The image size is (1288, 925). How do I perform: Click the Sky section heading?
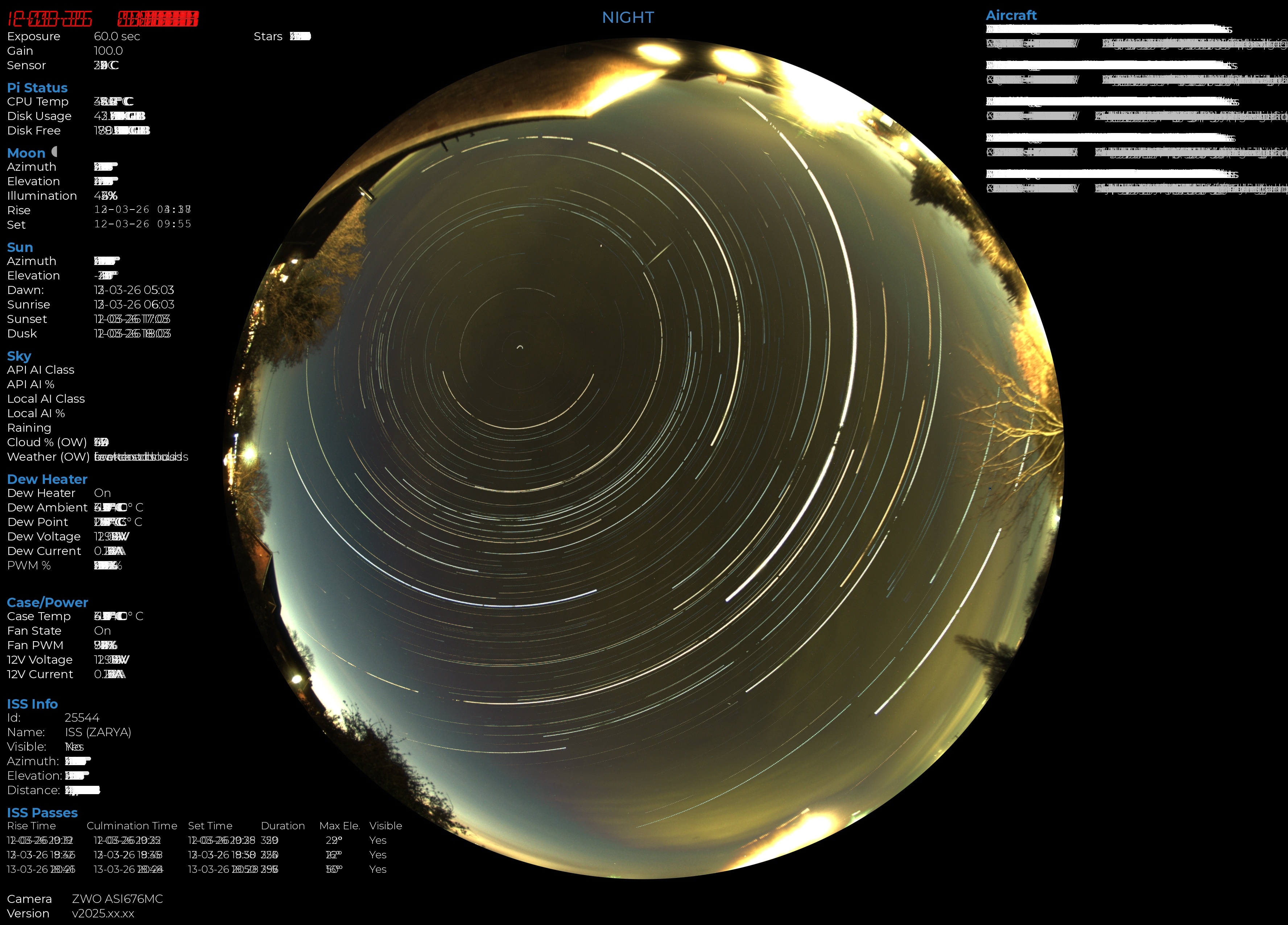pos(19,356)
